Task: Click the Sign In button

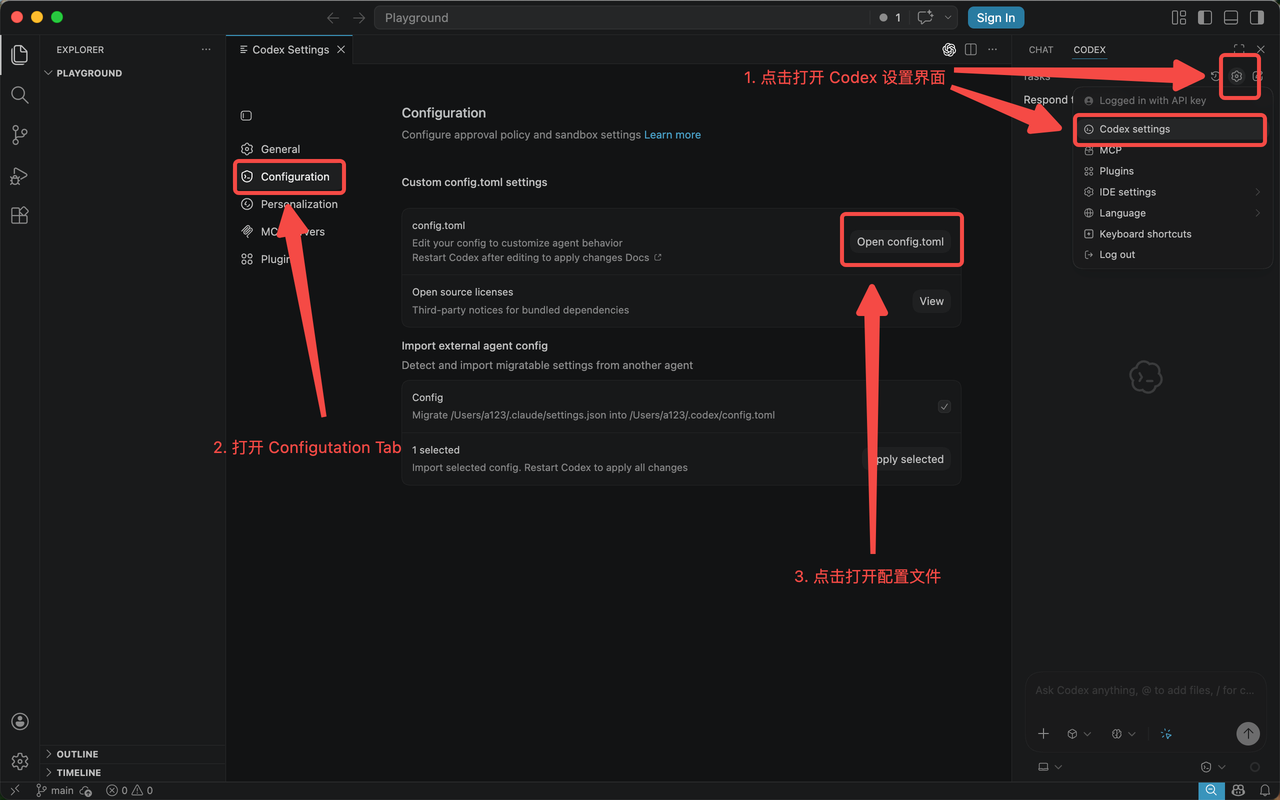Action: point(996,18)
